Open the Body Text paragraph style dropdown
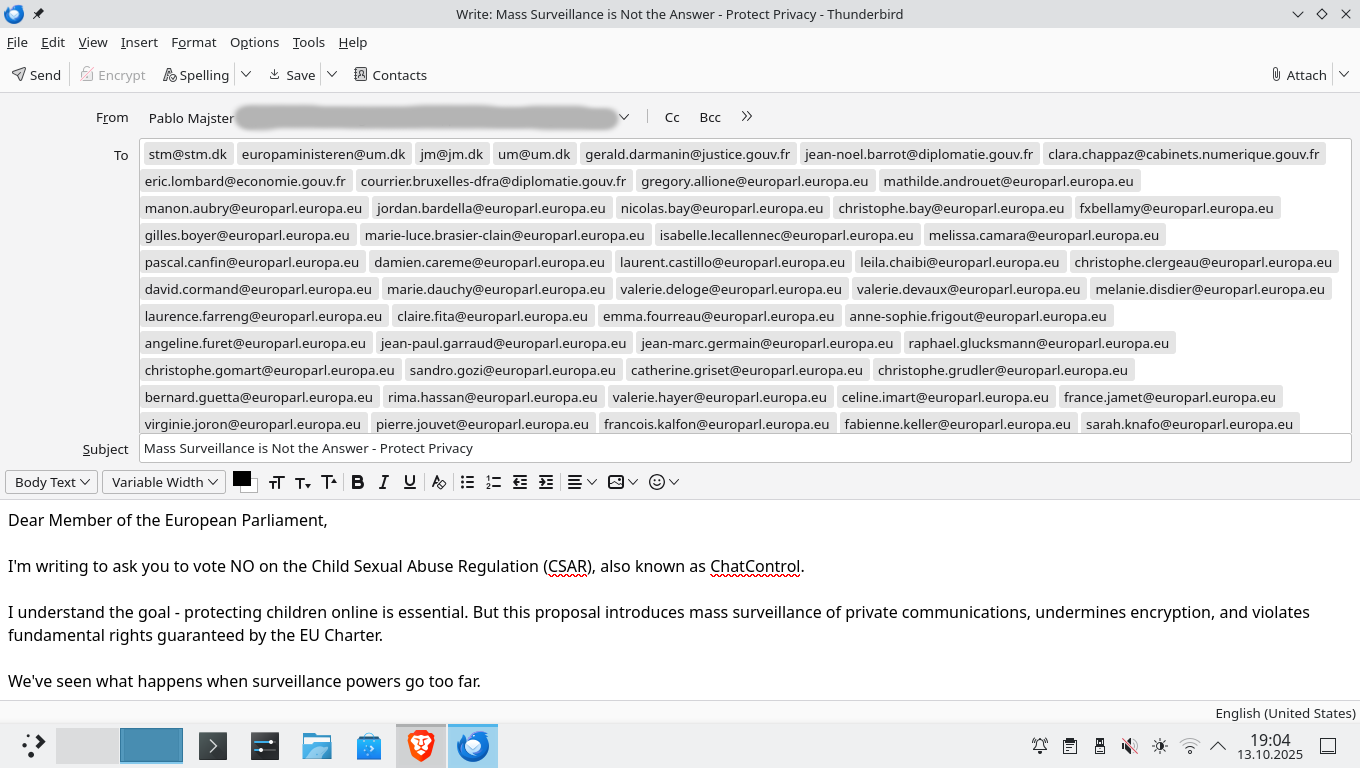The height and width of the screenshot is (768, 1360). tap(51, 482)
